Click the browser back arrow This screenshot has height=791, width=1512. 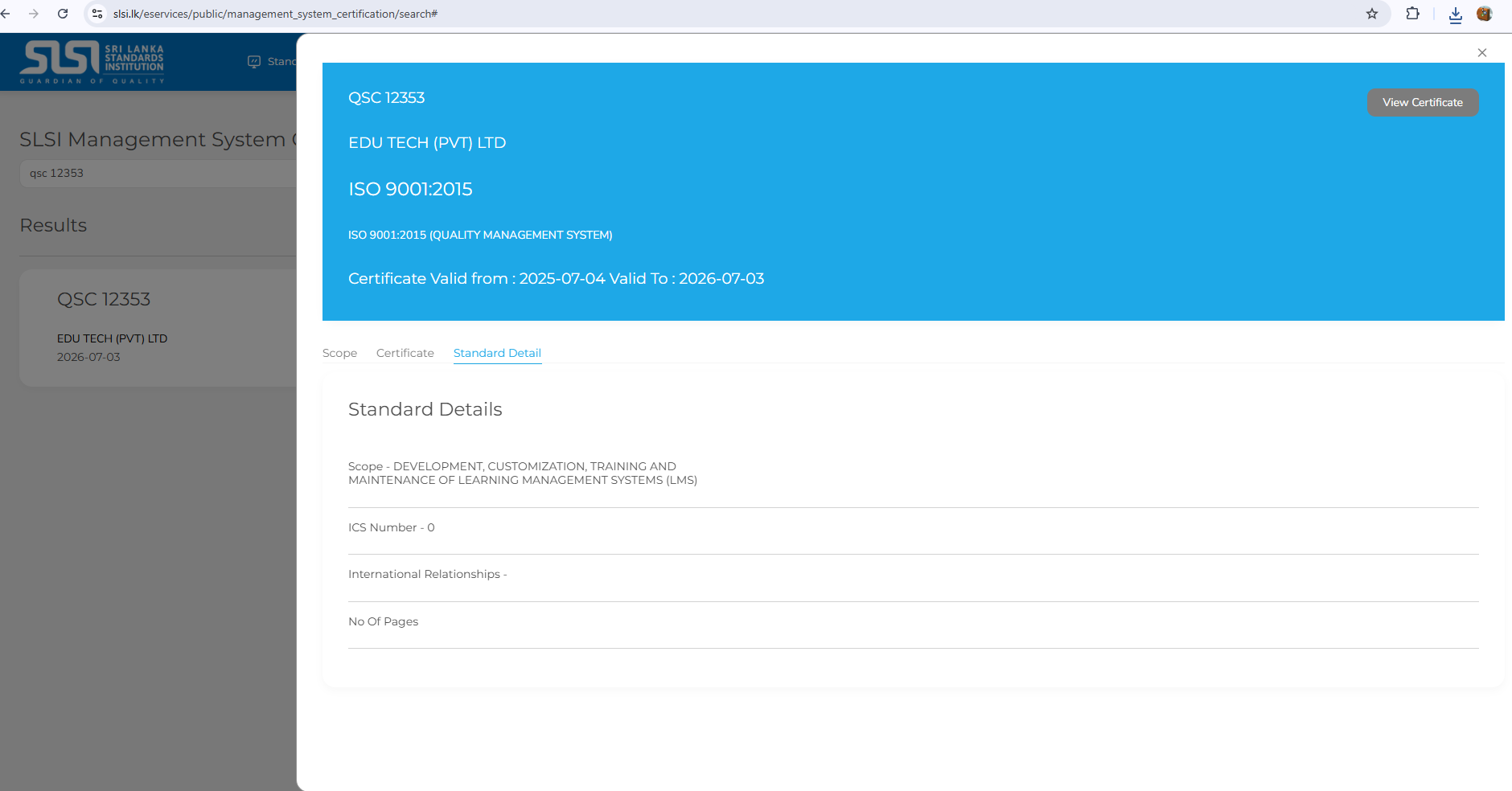[x=6, y=14]
